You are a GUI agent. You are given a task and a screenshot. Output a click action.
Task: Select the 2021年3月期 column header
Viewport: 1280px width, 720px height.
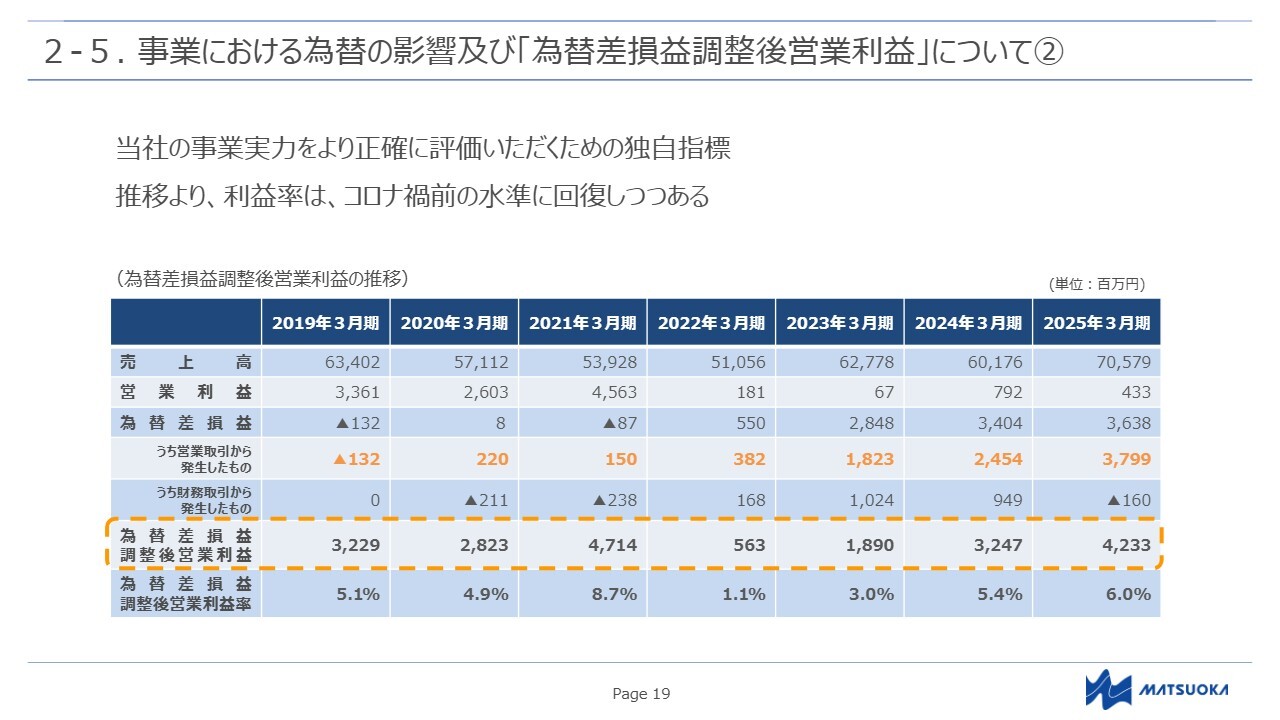[x=583, y=323]
